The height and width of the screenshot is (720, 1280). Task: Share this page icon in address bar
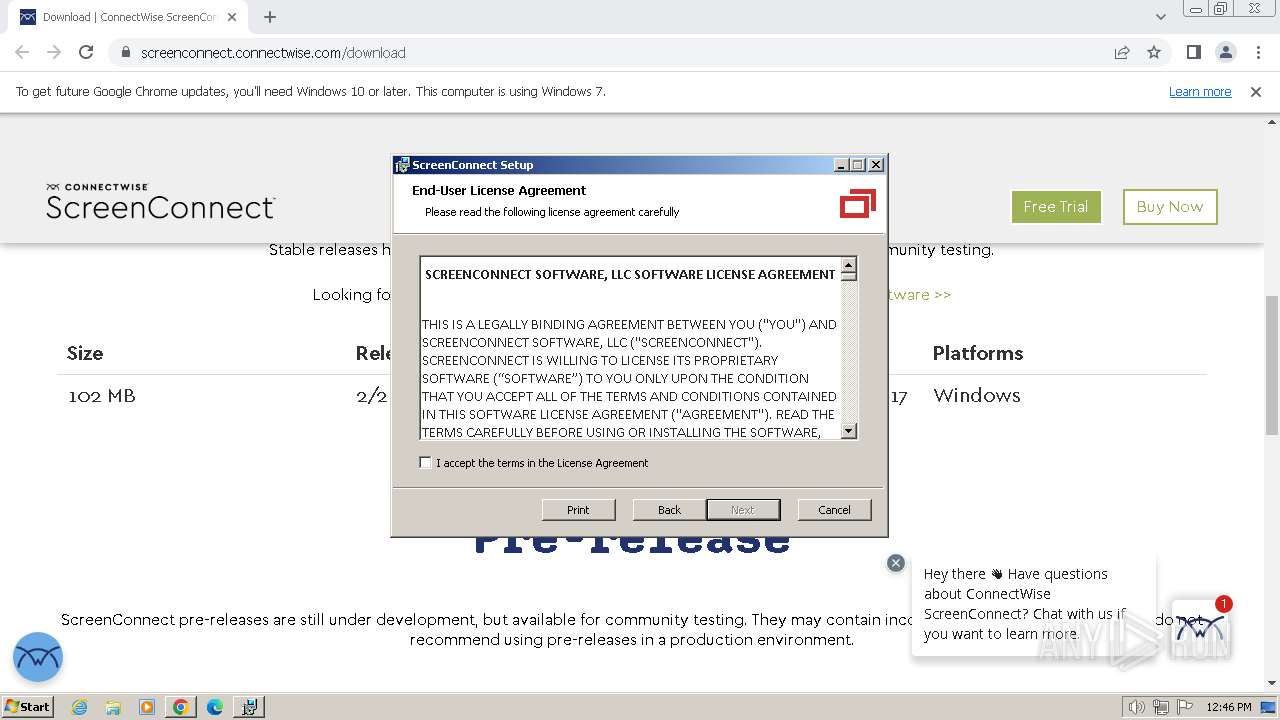[1122, 53]
